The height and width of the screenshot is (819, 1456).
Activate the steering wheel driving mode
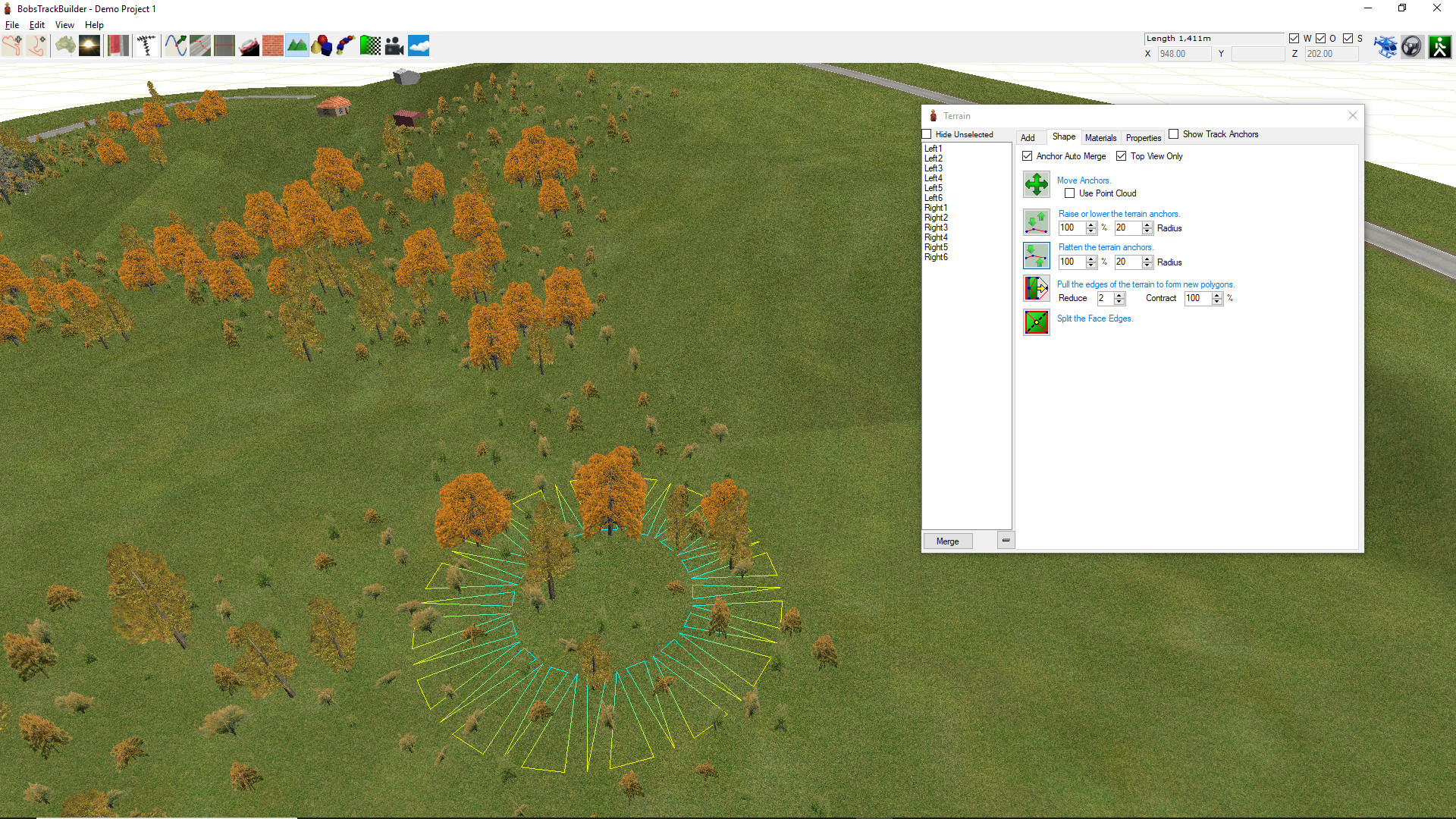click(1411, 45)
